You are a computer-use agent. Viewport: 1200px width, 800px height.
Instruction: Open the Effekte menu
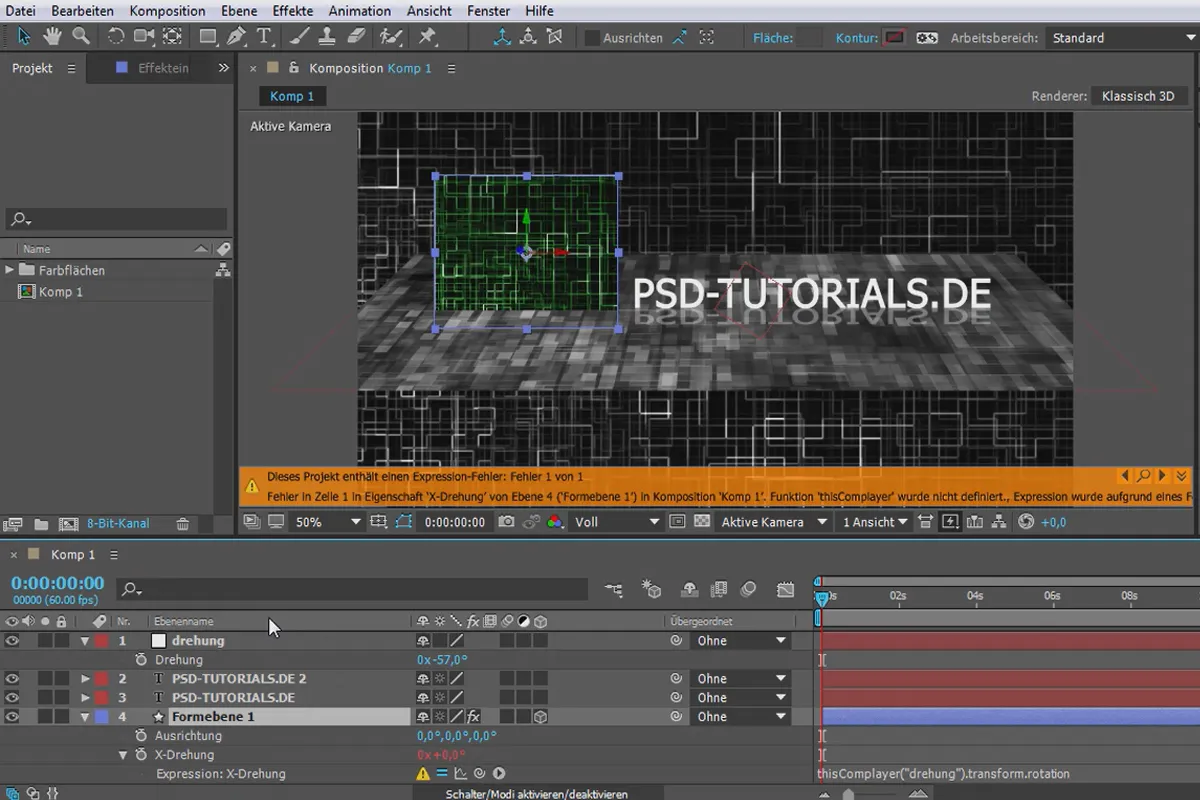(293, 11)
